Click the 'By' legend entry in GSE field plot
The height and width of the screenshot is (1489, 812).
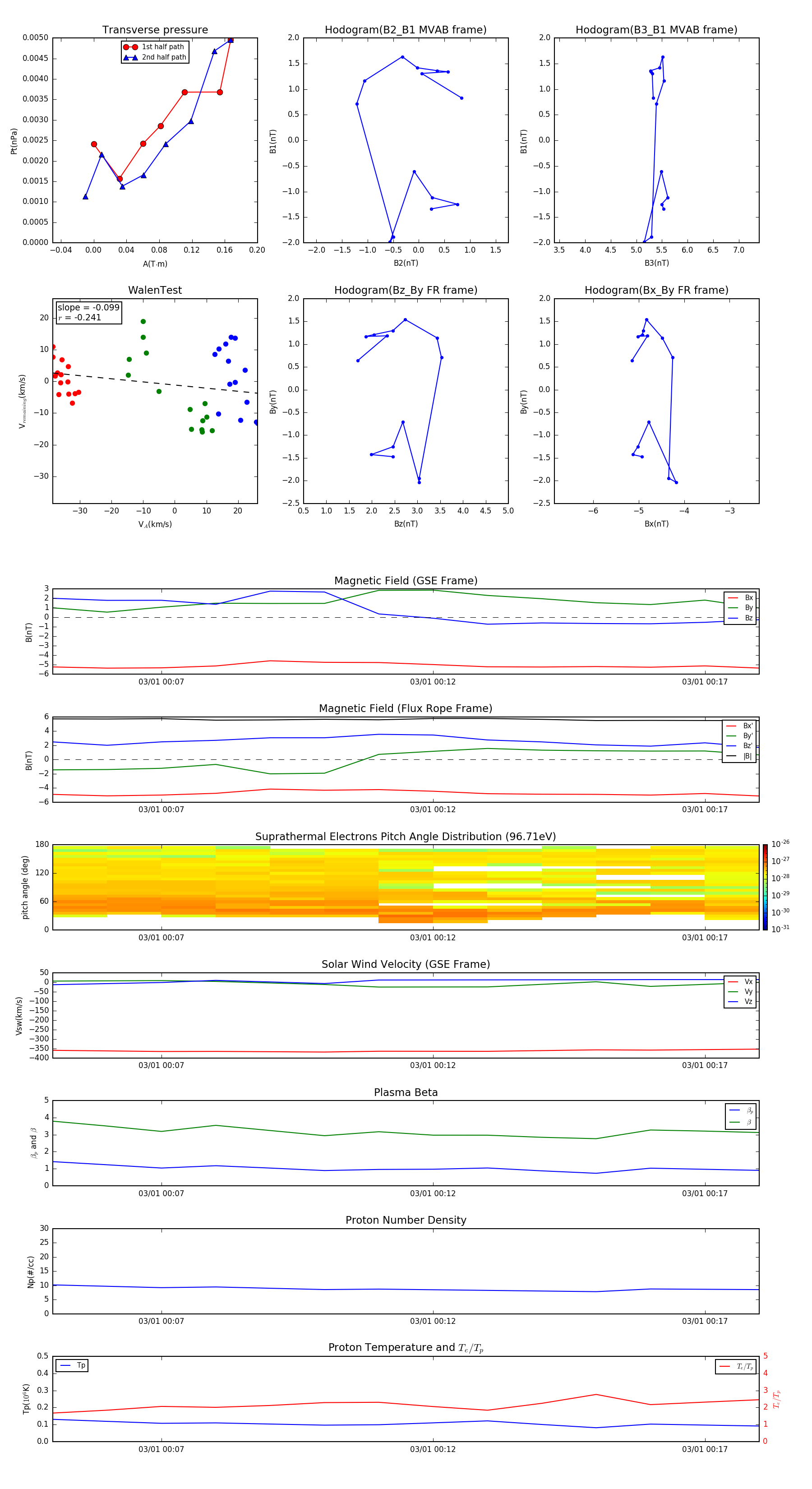740,607
